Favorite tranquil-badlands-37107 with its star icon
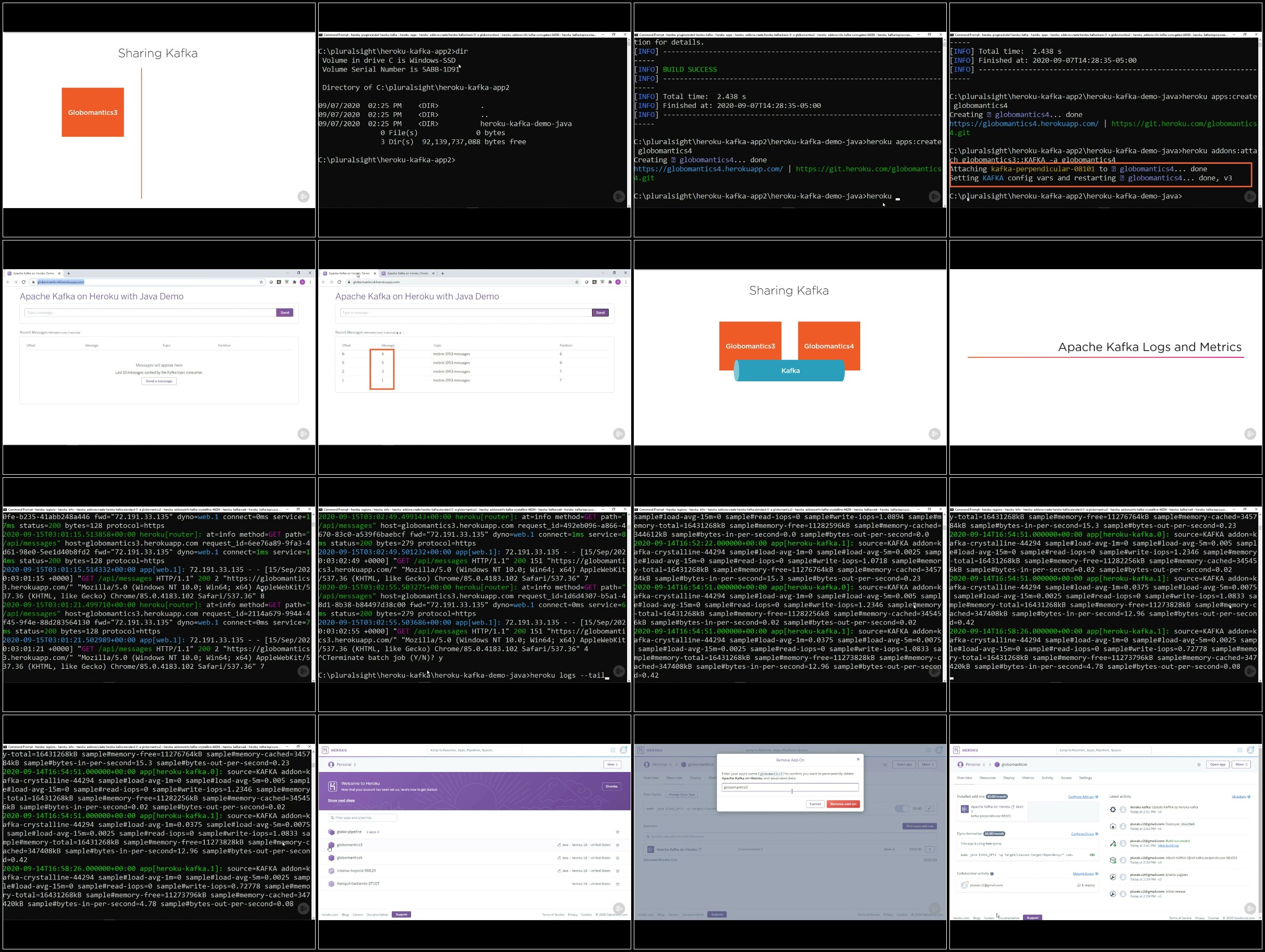The image size is (1265, 952). (618, 884)
